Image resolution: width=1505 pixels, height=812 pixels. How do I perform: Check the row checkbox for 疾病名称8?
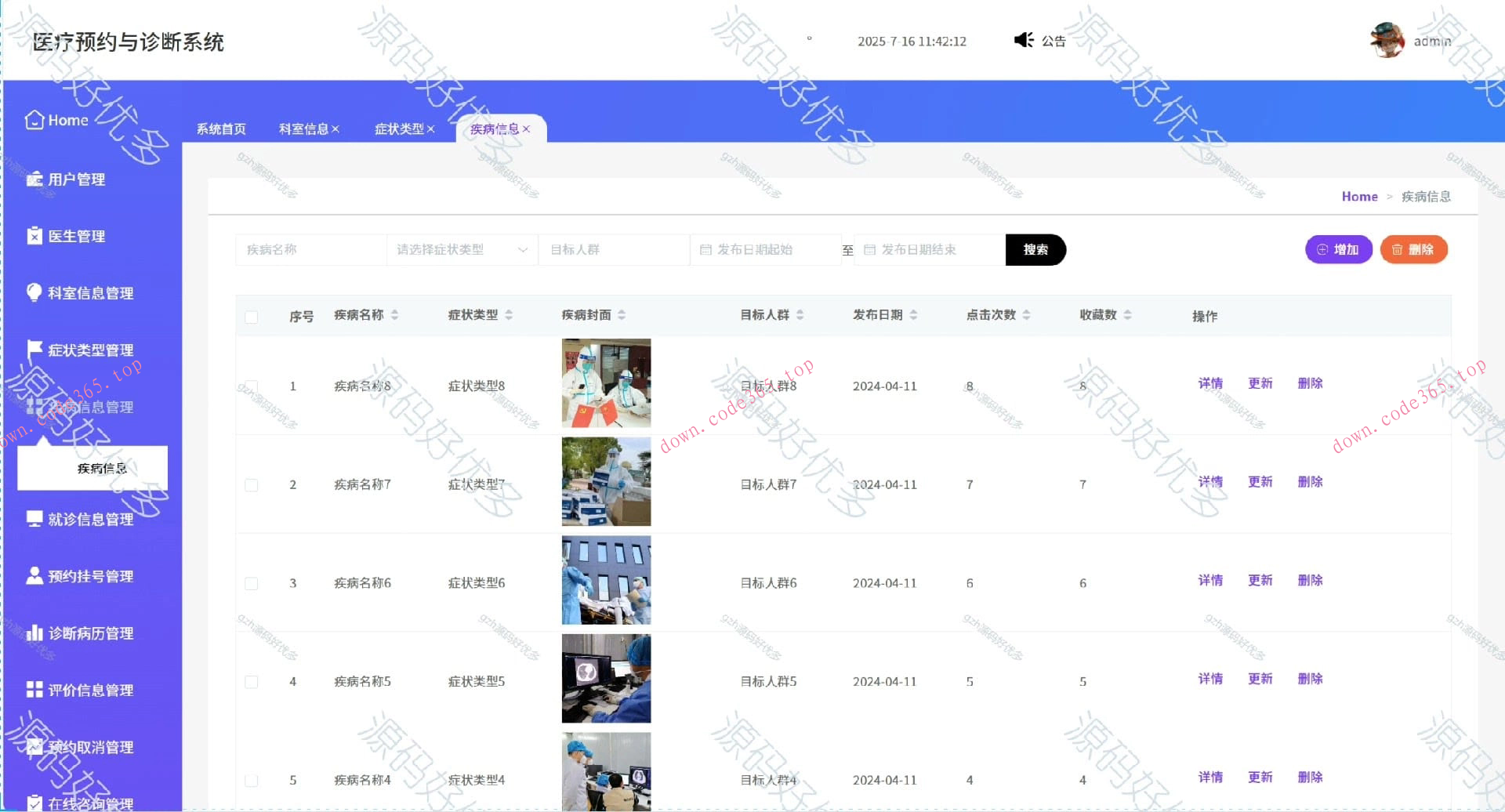coord(252,386)
